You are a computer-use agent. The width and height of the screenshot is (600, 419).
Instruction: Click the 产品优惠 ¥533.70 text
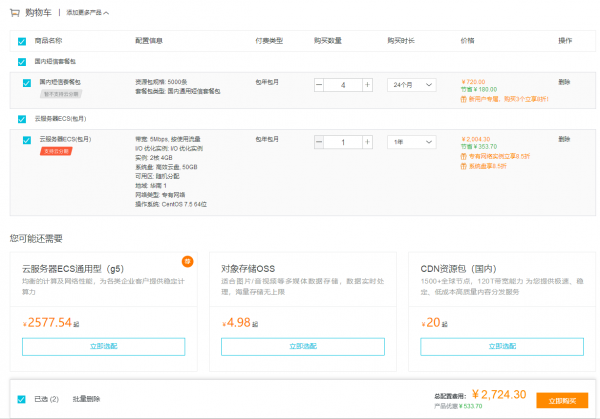tap(458, 406)
